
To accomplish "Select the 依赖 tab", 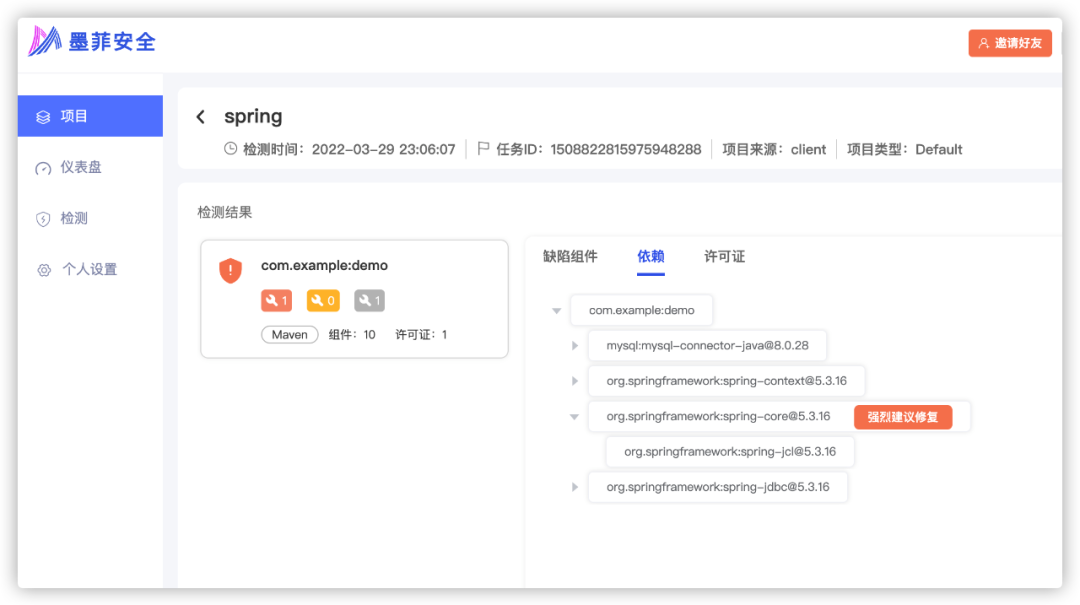I will (651, 256).
